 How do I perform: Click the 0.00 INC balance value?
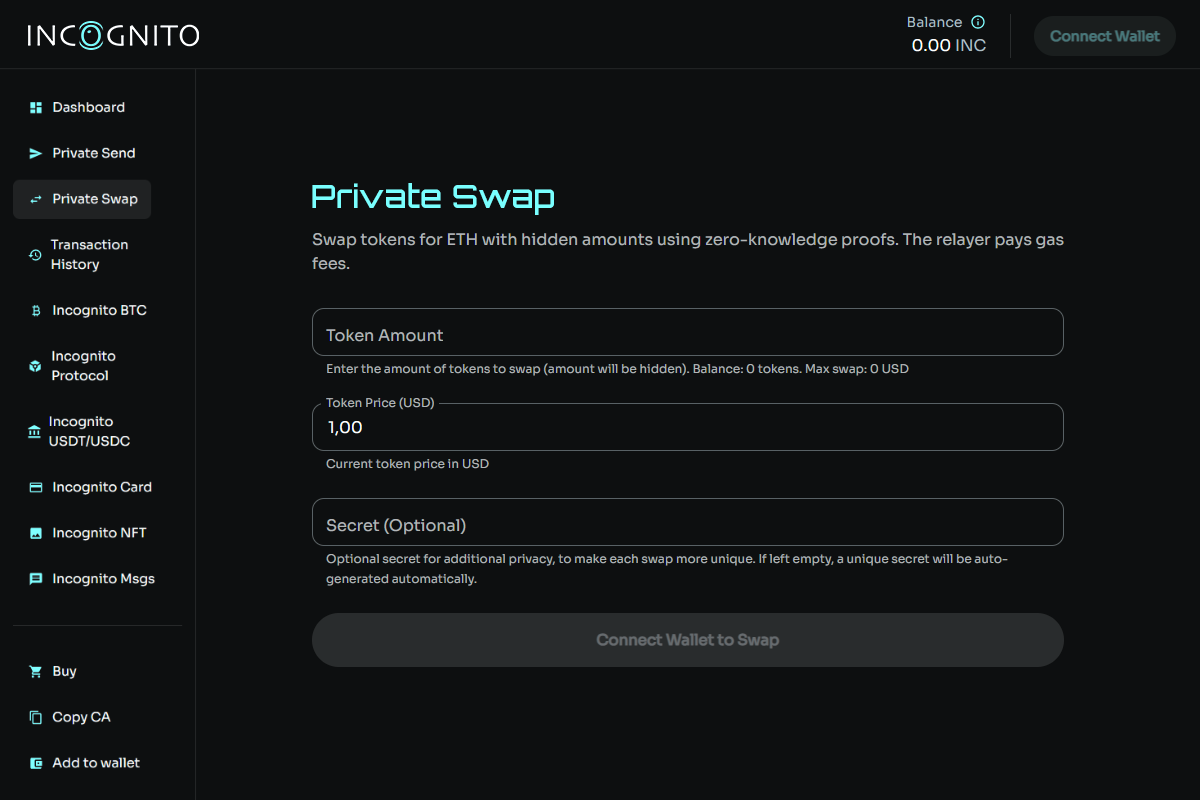coord(948,46)
